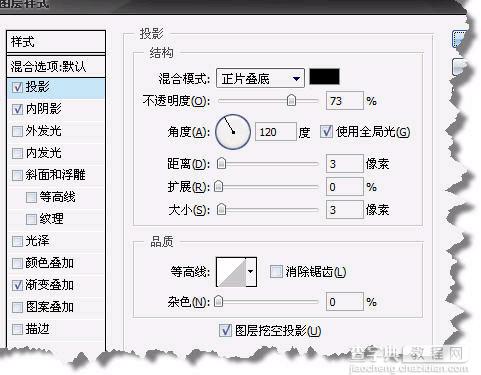Viewport: 481px width, 375px height.
Task: Open the black shadow color swatch
Action: [x=324, y=77]
